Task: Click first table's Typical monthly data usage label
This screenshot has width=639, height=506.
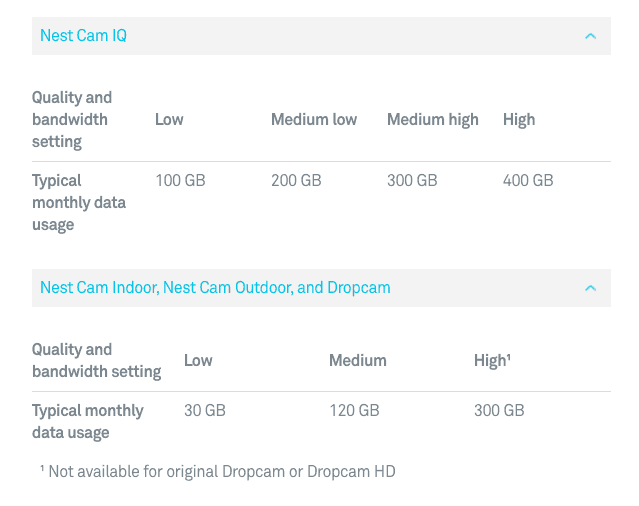Action: pyautogui.click(x=79, y=202)
